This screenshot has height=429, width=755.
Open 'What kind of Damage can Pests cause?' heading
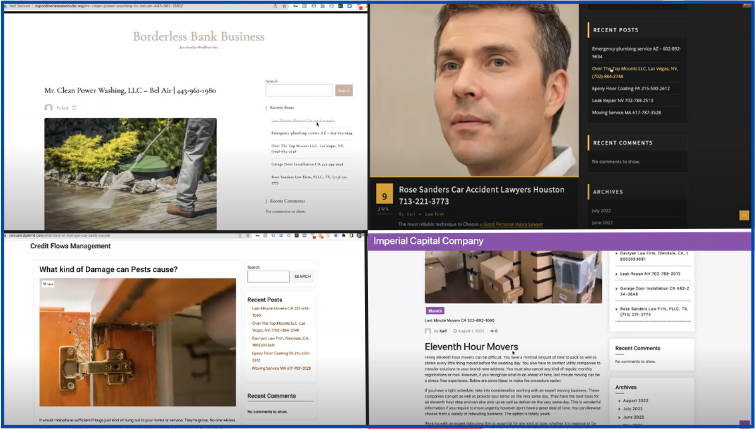[108, 270]
